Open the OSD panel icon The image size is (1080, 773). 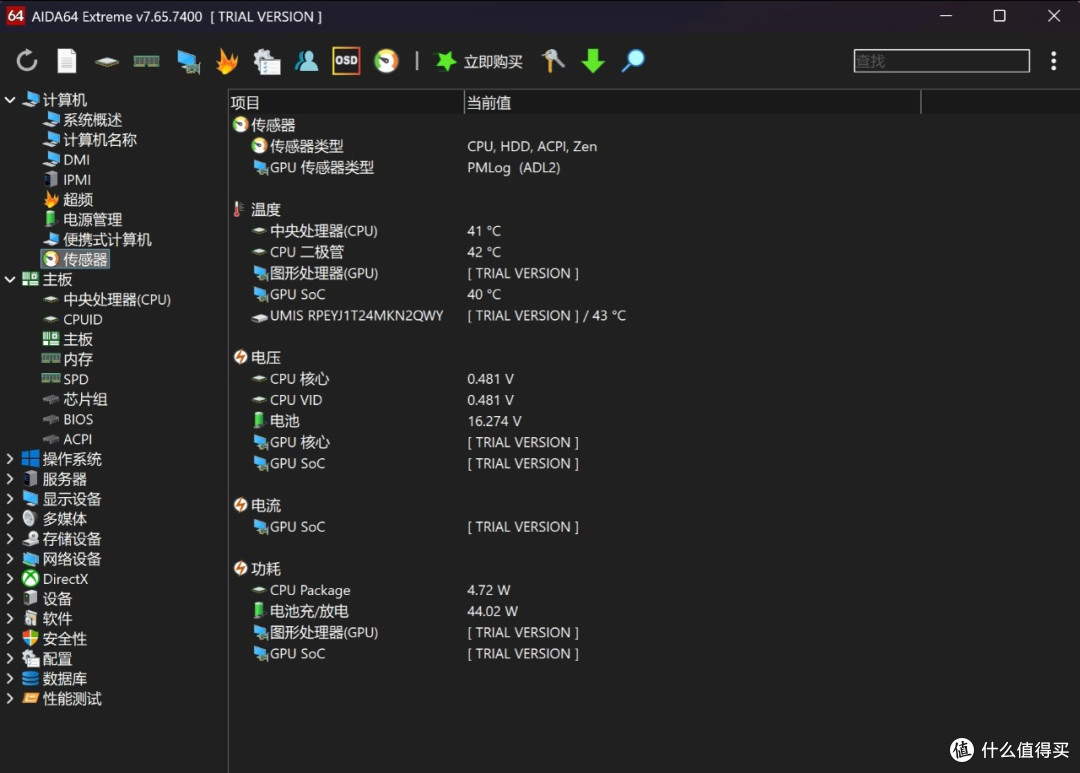[346, 61]
